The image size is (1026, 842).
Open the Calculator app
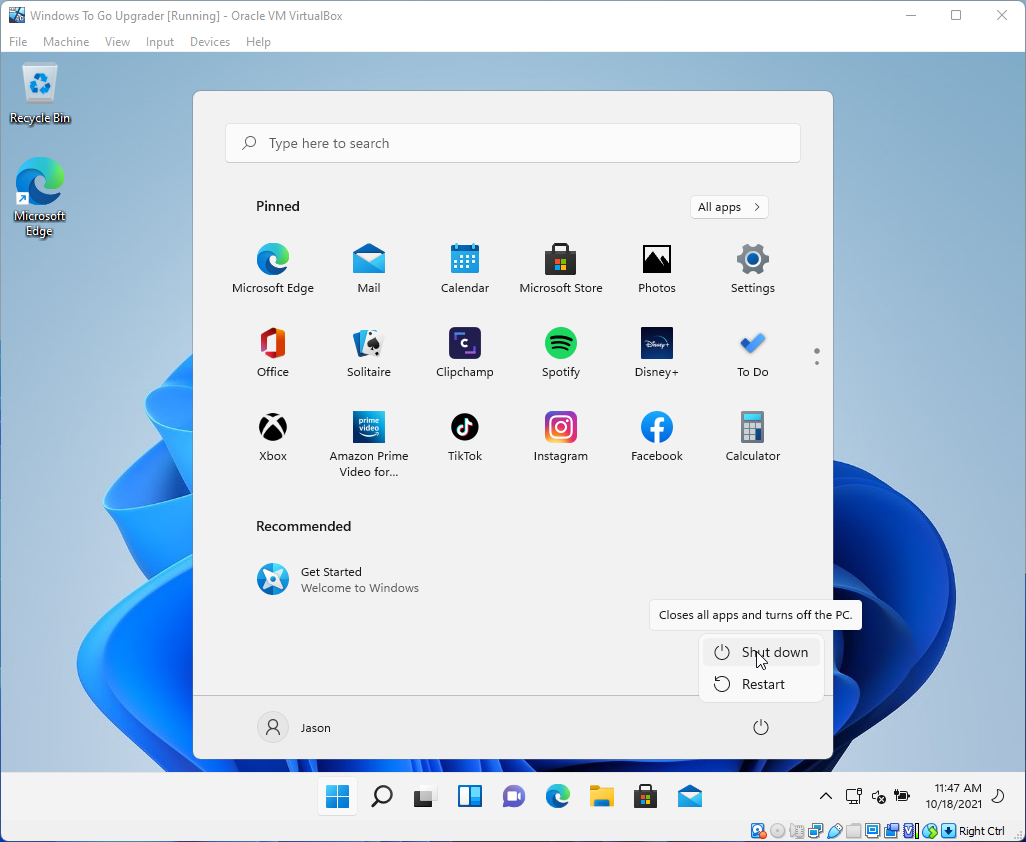click(x=752, y=436)
